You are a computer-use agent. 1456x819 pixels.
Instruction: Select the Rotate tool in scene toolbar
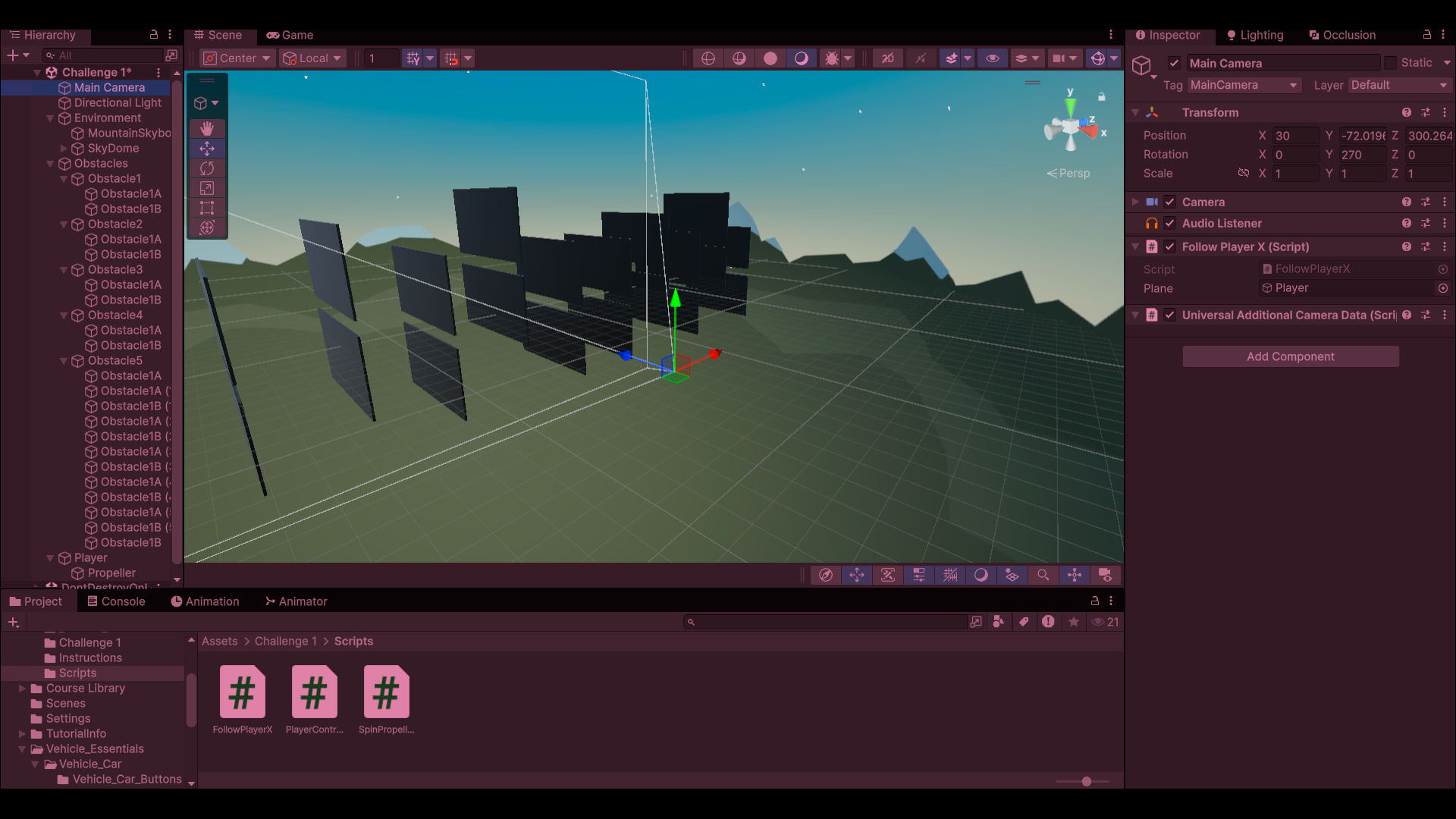(207, 168)
